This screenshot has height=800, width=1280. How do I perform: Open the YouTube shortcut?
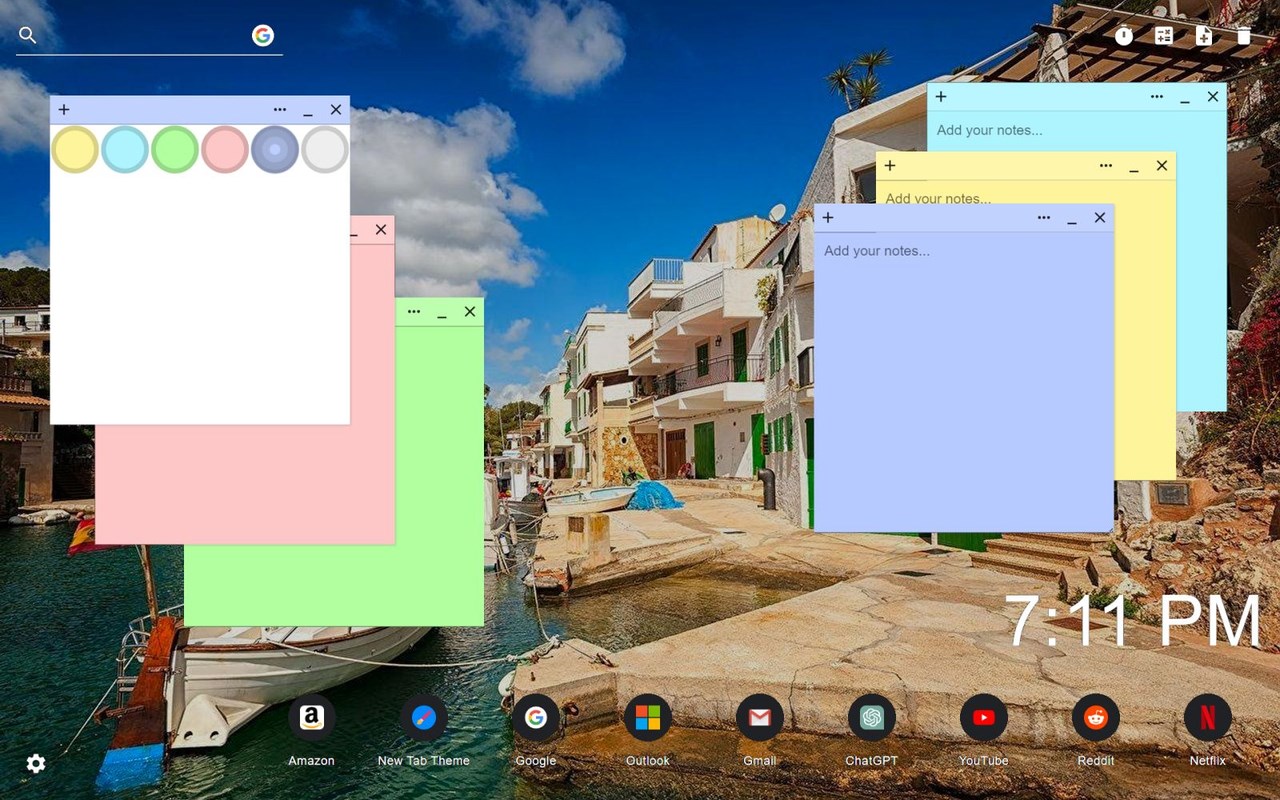click(x=984, y=718)
